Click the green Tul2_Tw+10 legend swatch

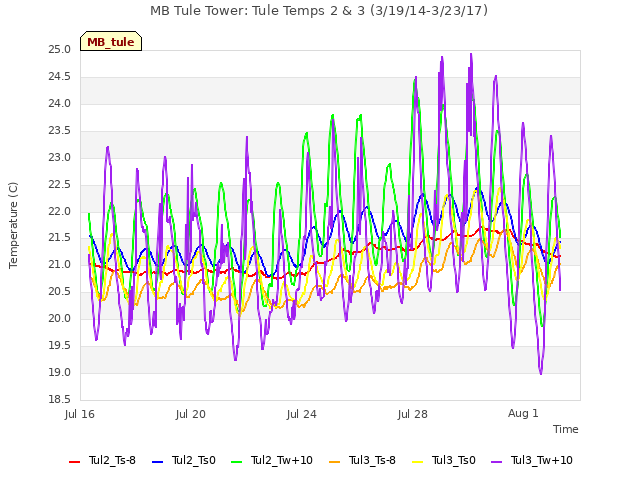point(237,462)
